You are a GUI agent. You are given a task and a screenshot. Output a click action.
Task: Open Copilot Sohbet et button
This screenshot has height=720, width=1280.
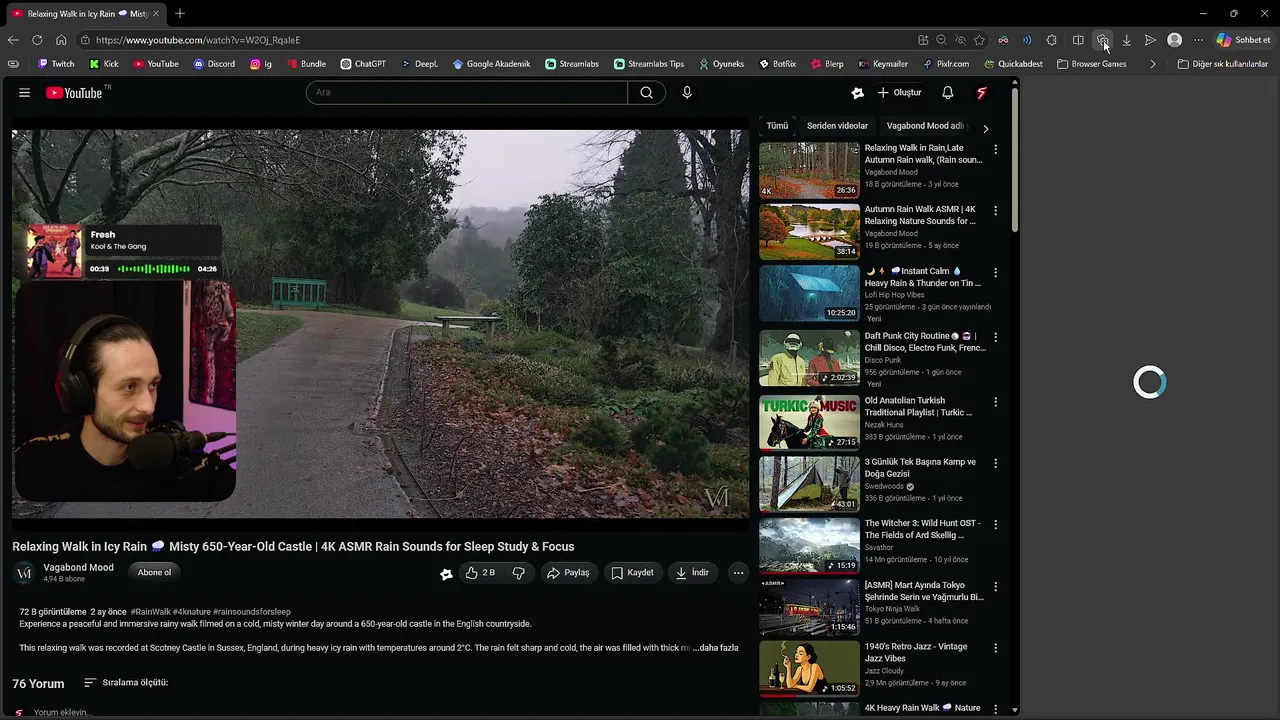point(1243,40)
